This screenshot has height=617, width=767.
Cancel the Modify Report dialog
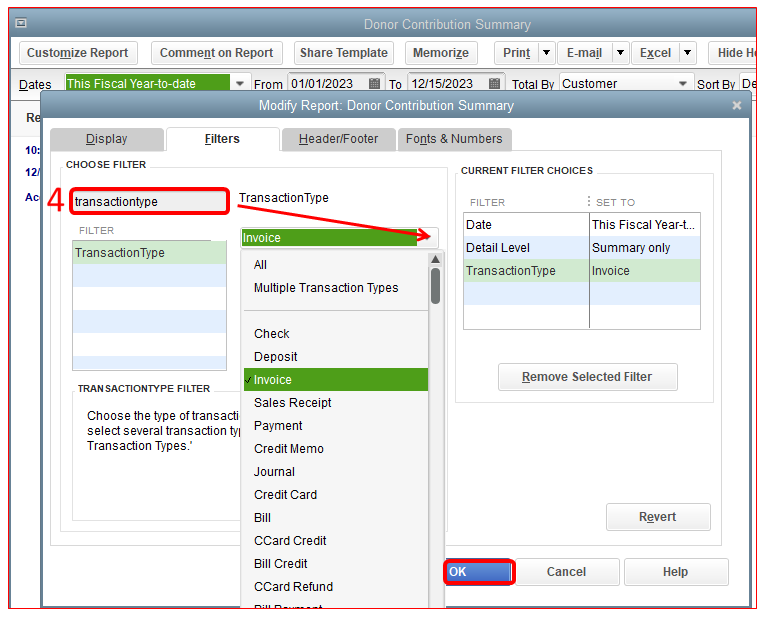coord(566,572)
